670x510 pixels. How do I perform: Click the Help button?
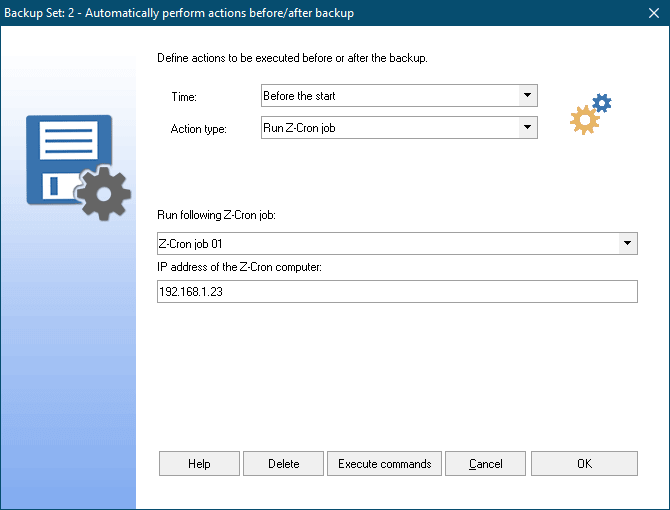(199, 463)
